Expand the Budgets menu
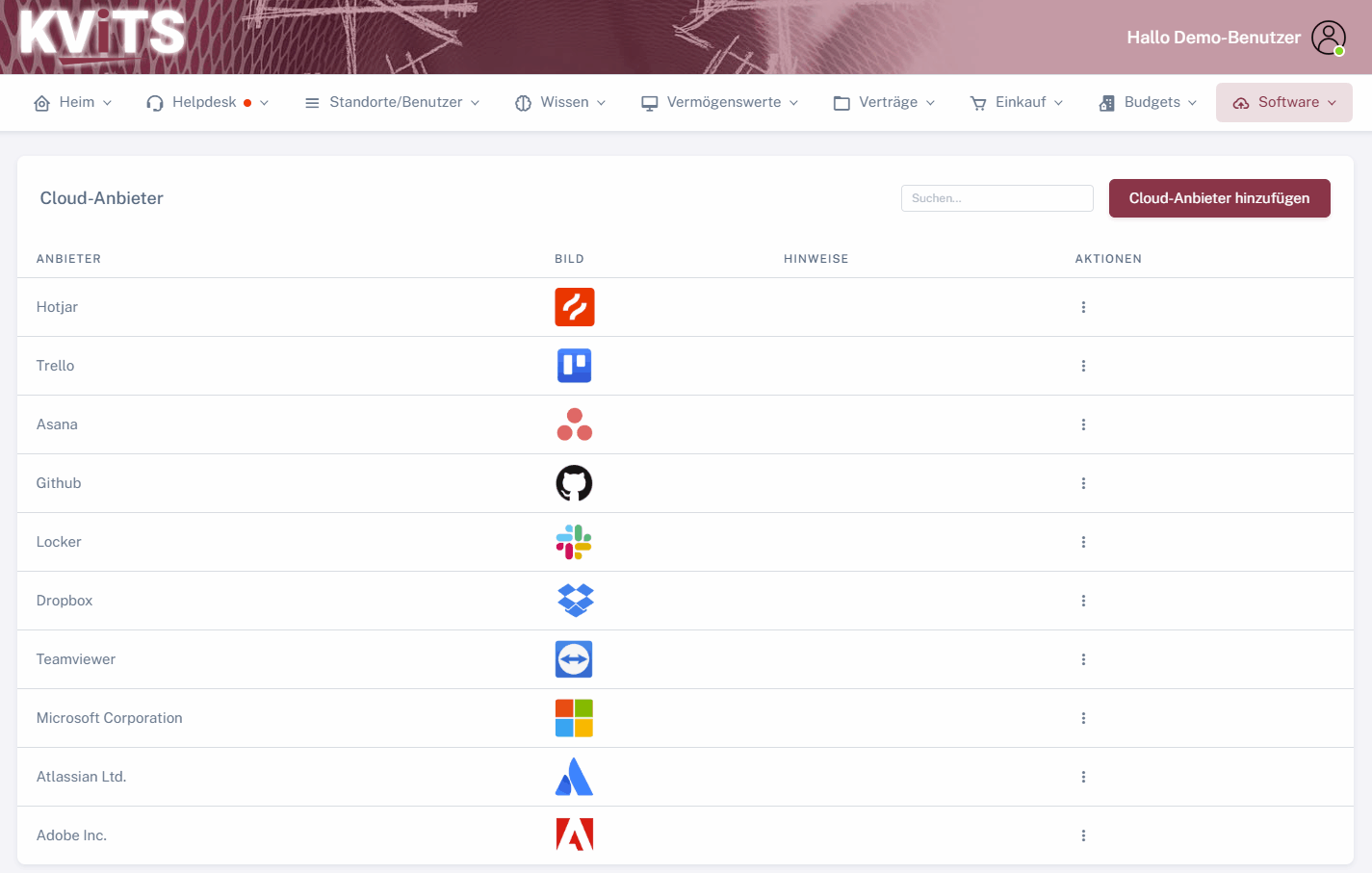 1148,102
